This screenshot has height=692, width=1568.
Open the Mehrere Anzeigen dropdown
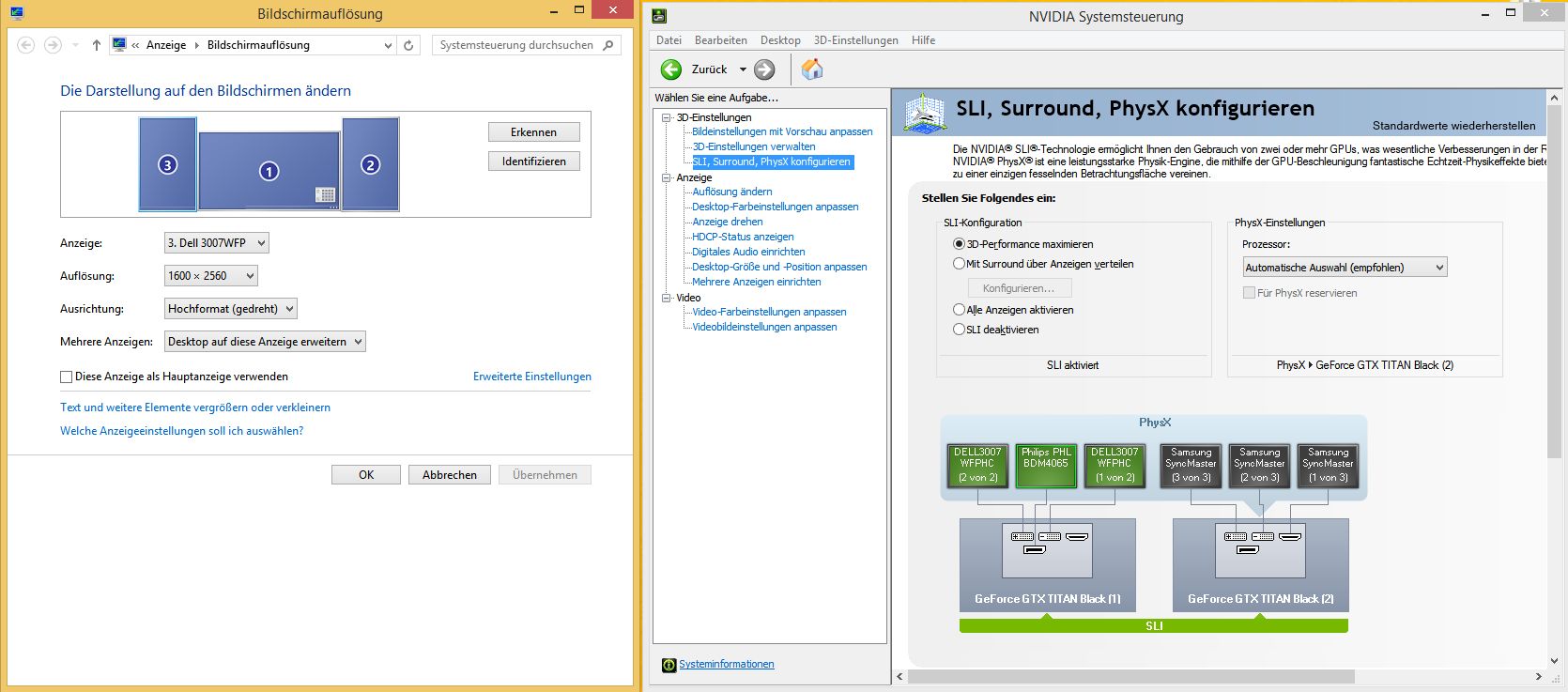coord(265,342)
